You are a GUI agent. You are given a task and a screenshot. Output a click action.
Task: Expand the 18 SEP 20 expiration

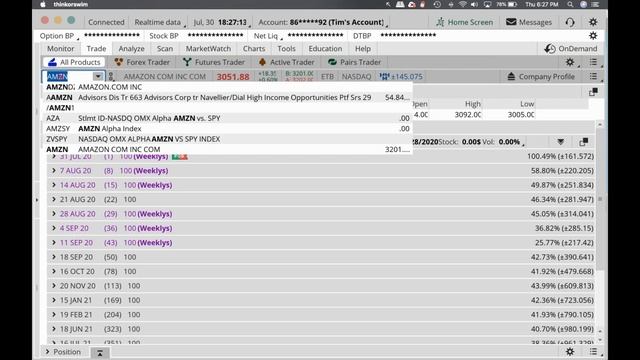[53, 257]
